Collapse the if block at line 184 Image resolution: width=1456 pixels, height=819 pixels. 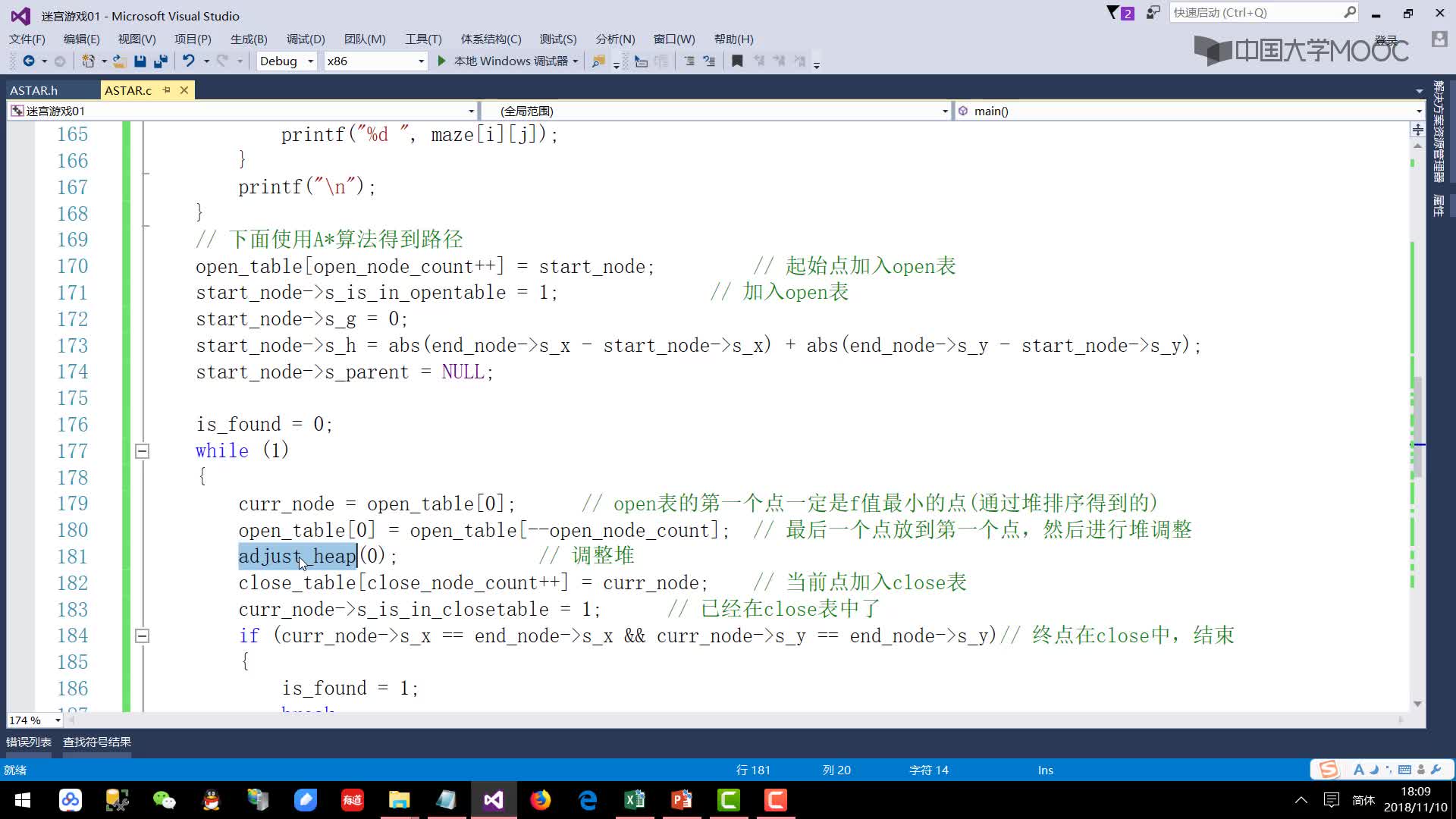click(x=142, y=636)
